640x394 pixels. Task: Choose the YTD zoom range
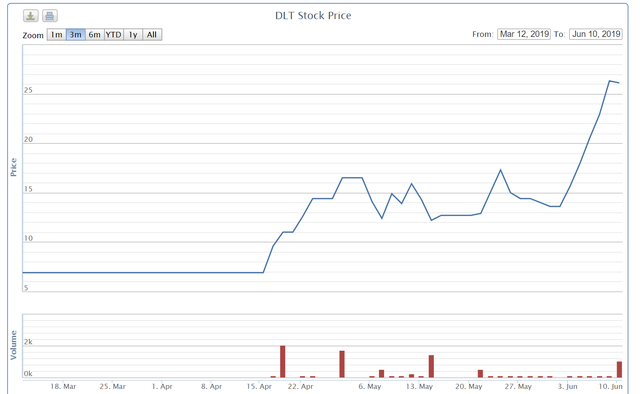(x=113, y=35)
